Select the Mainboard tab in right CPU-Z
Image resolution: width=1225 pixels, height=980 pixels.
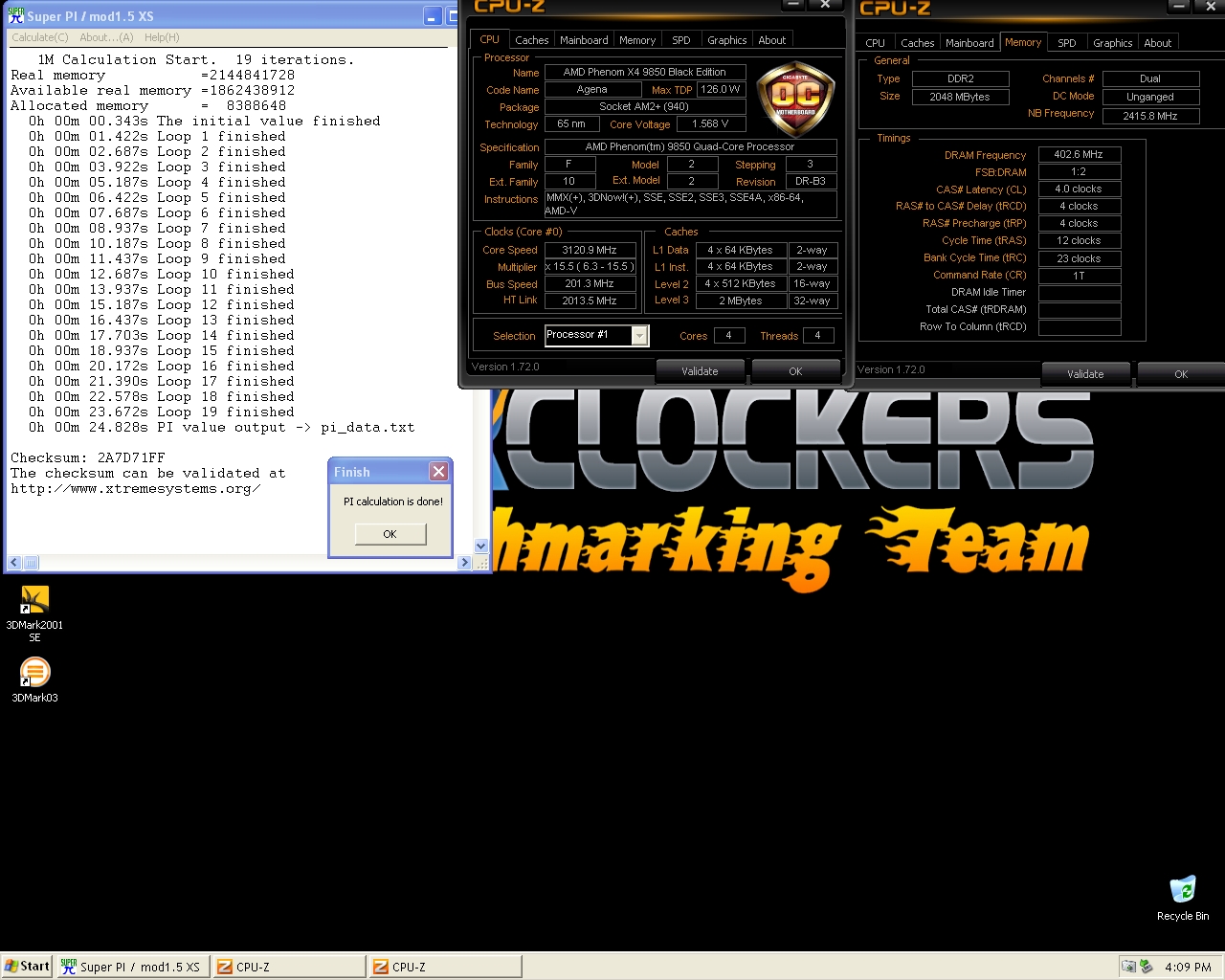click(x=969, y=43)
